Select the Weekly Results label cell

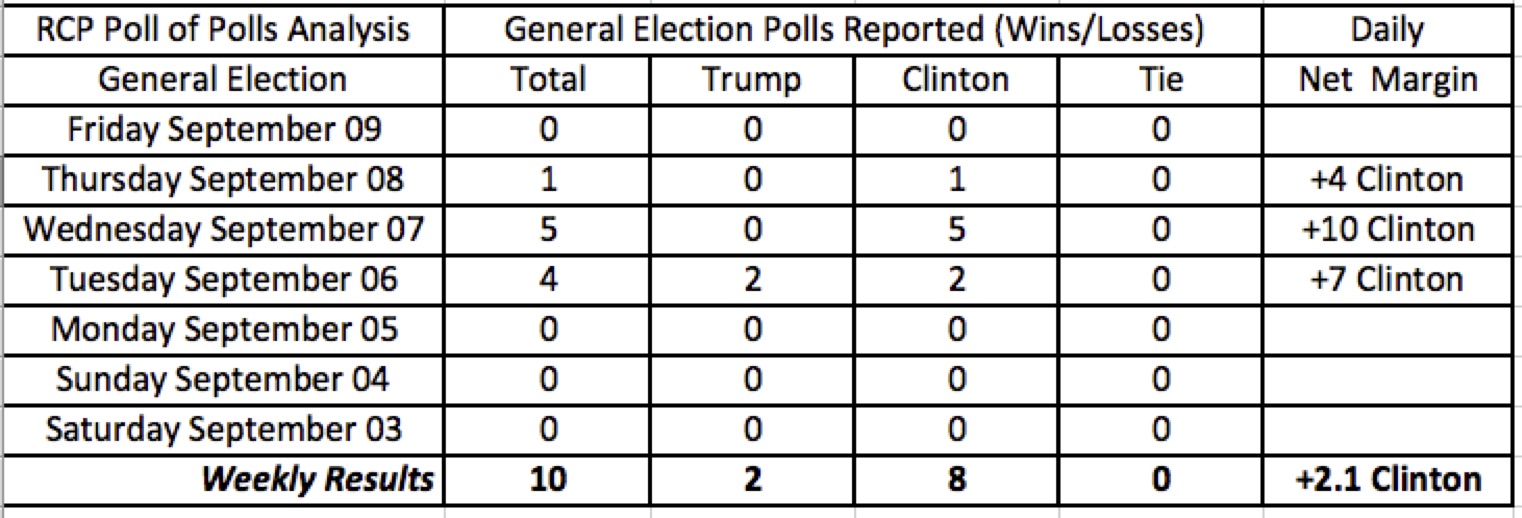[x=318, y=480]
